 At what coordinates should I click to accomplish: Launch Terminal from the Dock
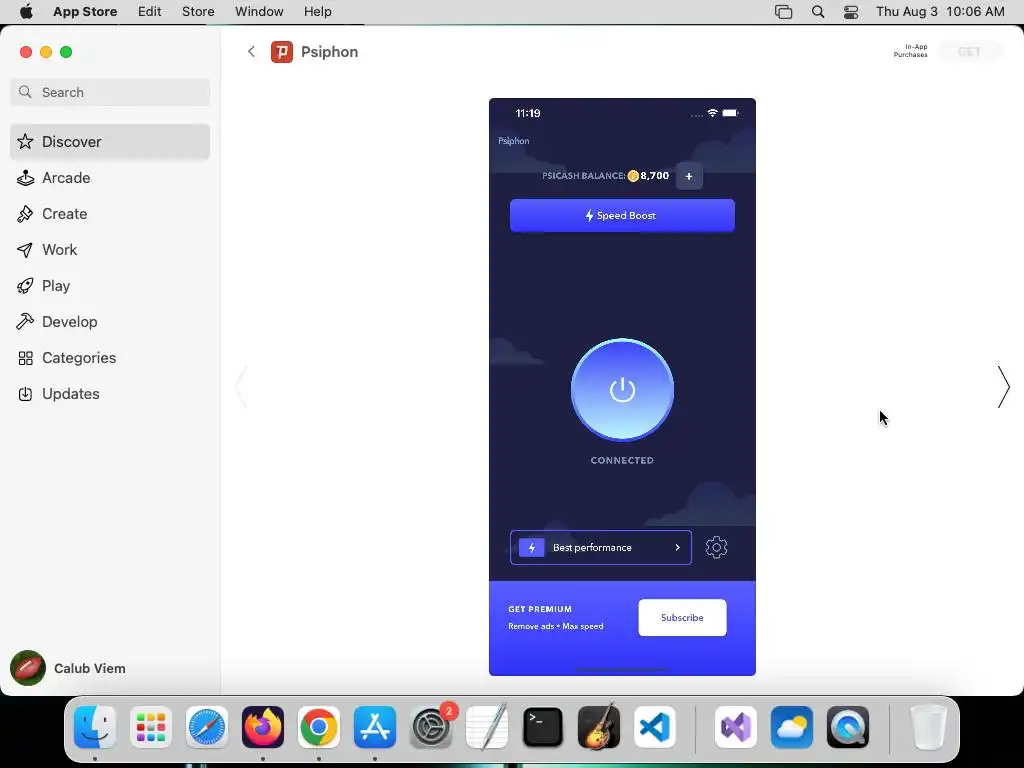click(x=543, y=727)
